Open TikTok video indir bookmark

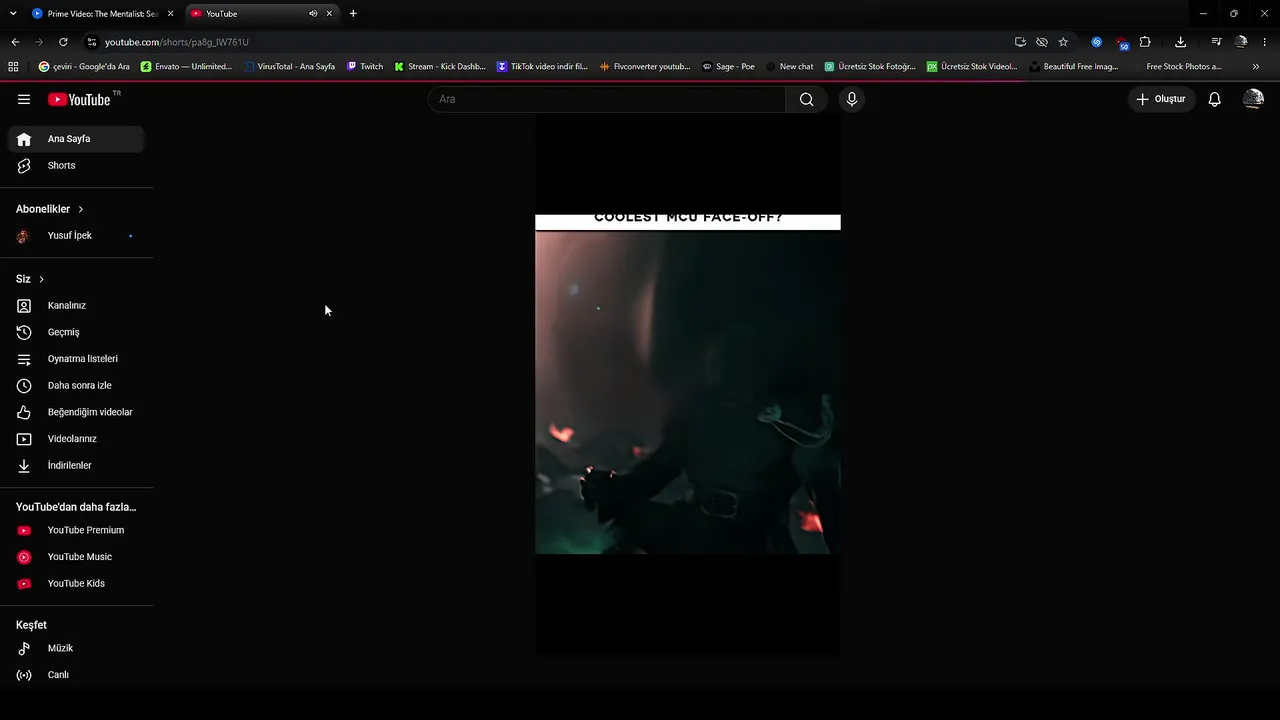(x=543, y=67)
